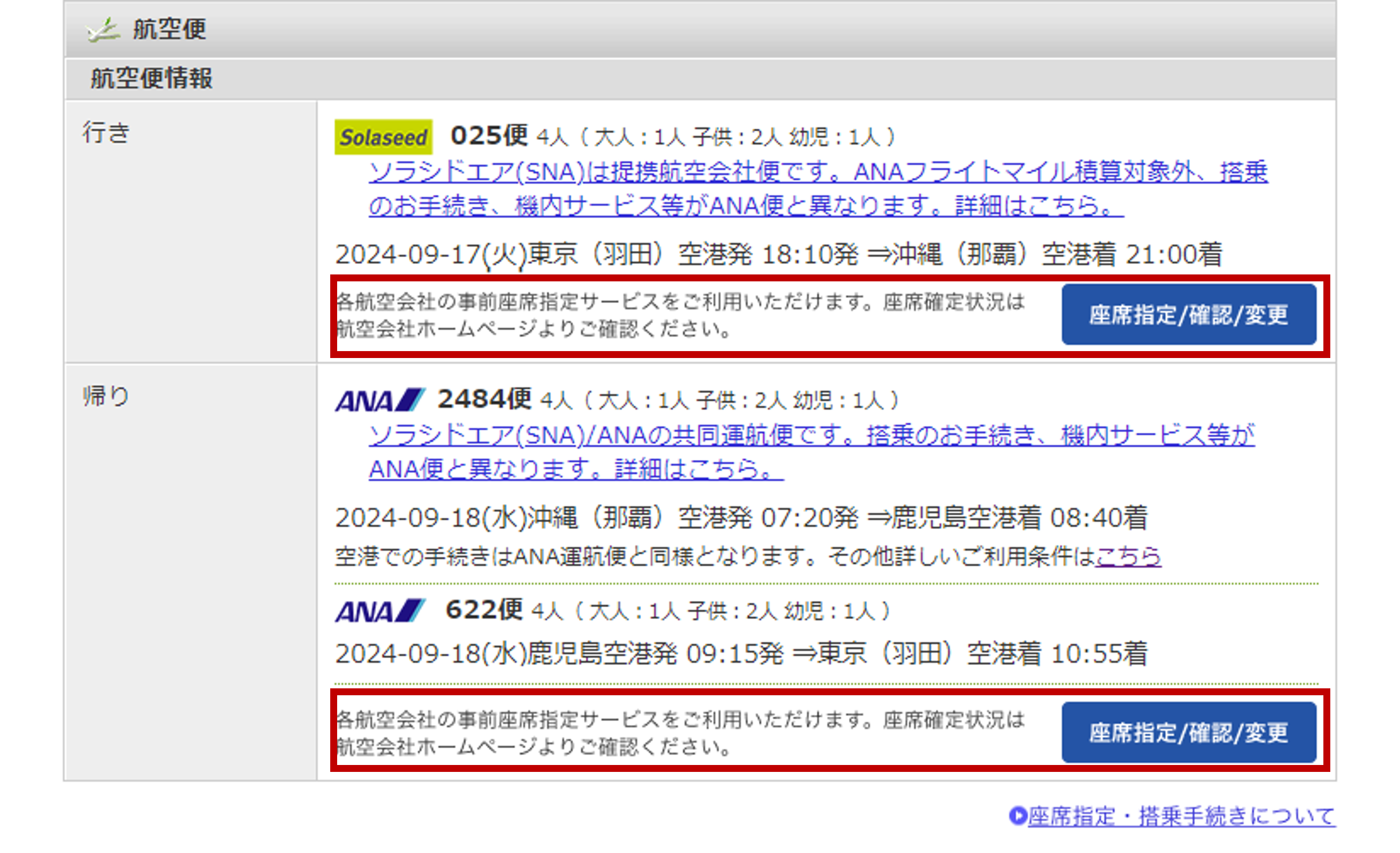Click the 座席指定/確認/変更 button for return flight
The image size is (1400, 853).
pyautogui.click(x=1188, y=732)
